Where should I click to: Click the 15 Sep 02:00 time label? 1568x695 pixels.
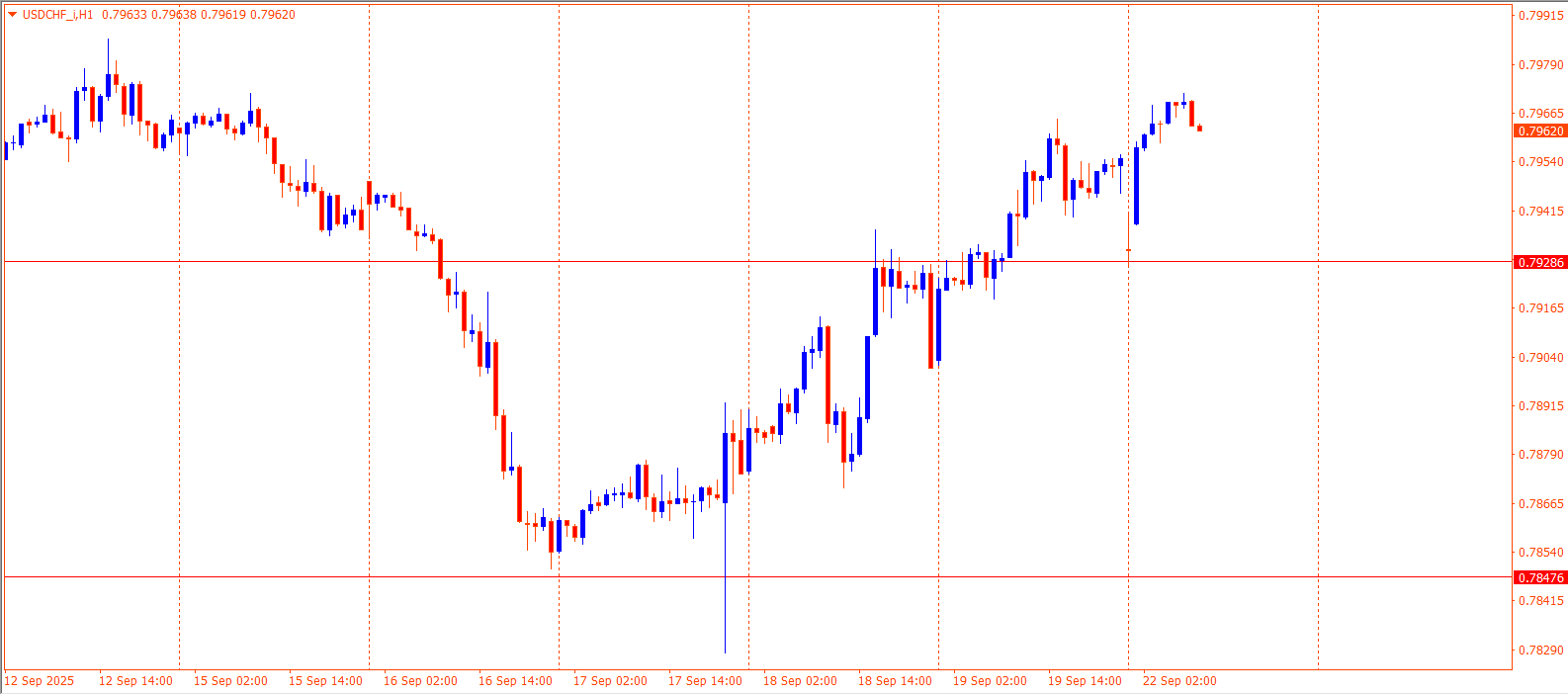coord(230,681)
